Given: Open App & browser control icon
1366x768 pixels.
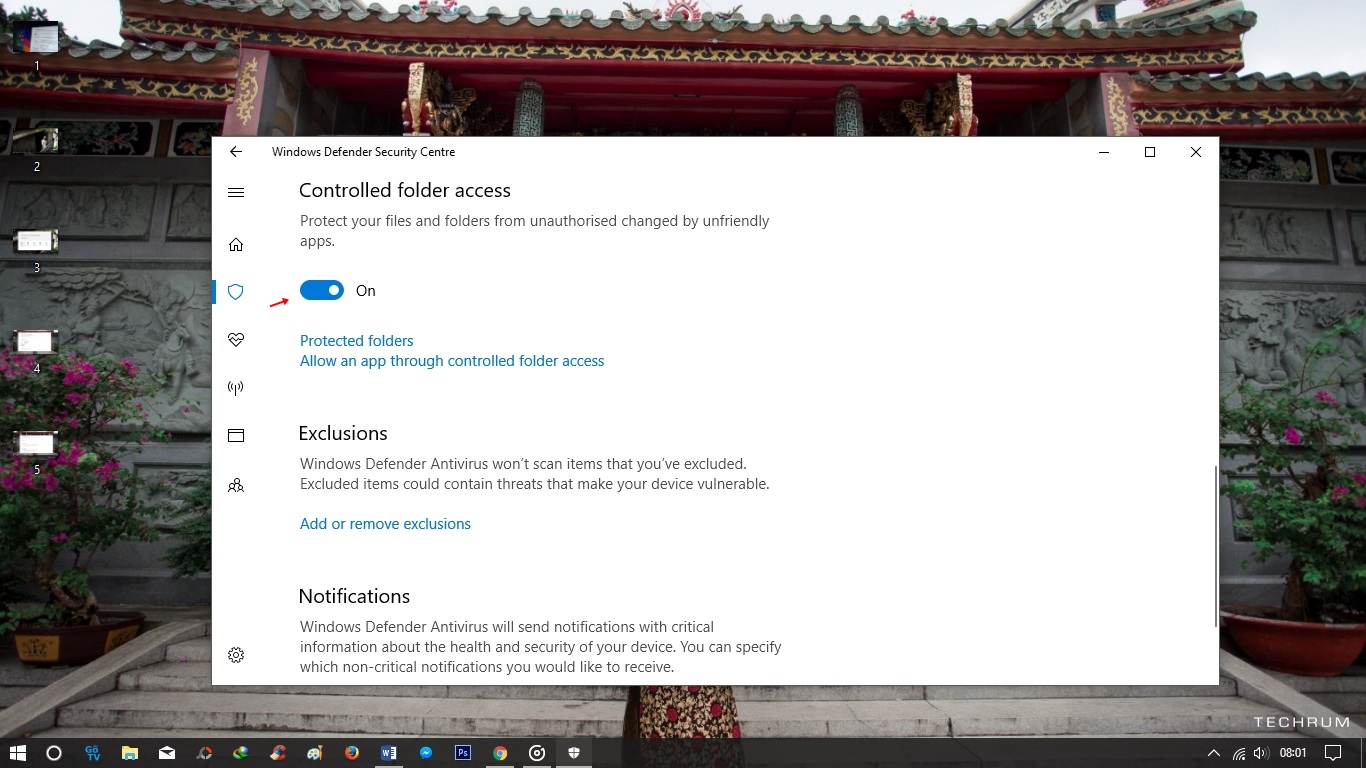Looking at the screenshot, I should [236, 435].
